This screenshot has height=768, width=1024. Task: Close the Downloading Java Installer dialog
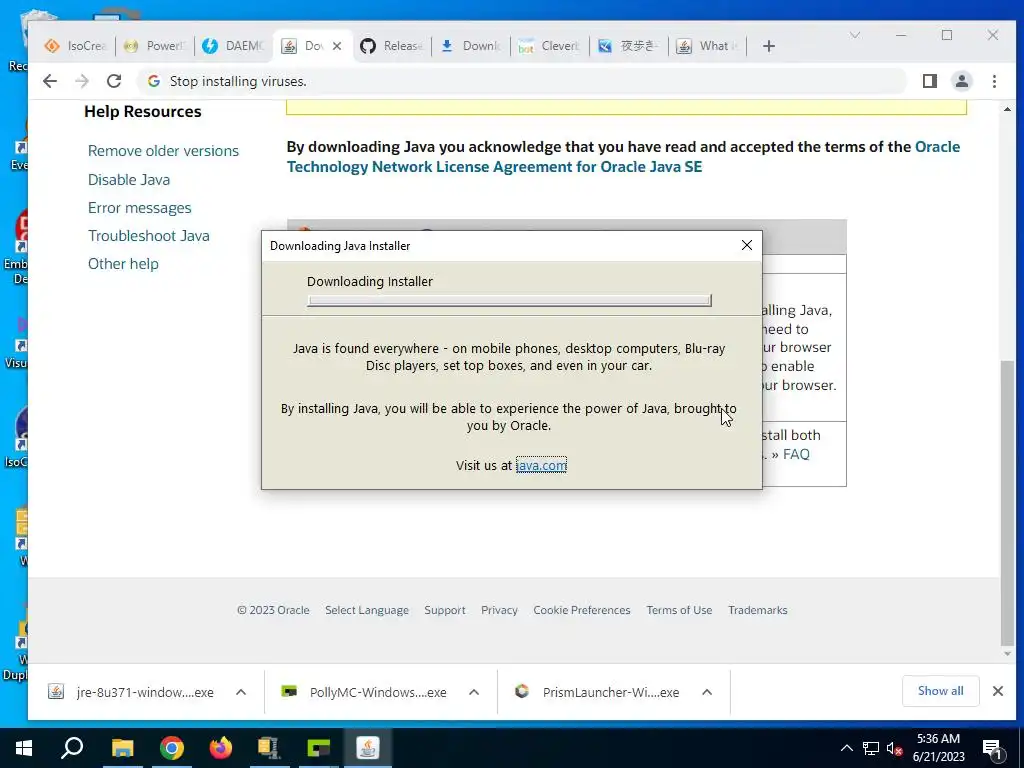point(746,245)
